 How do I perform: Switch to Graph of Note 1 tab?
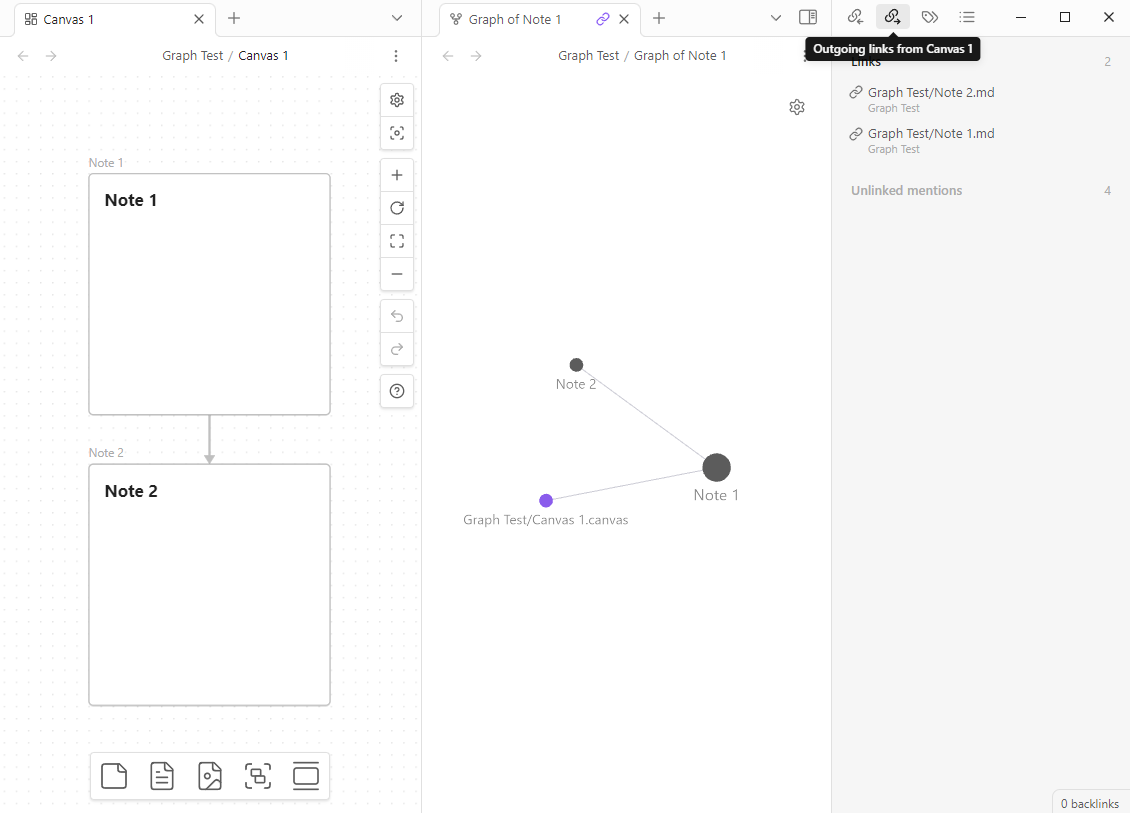[x=540, y=19]
